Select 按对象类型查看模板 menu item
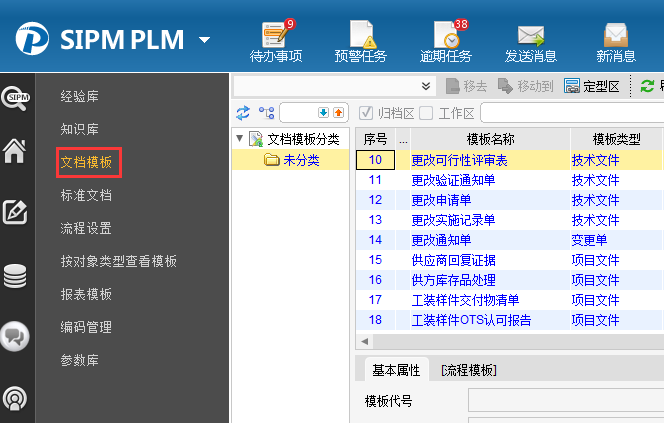Screen dimensions: 664x423 [119, 261]
